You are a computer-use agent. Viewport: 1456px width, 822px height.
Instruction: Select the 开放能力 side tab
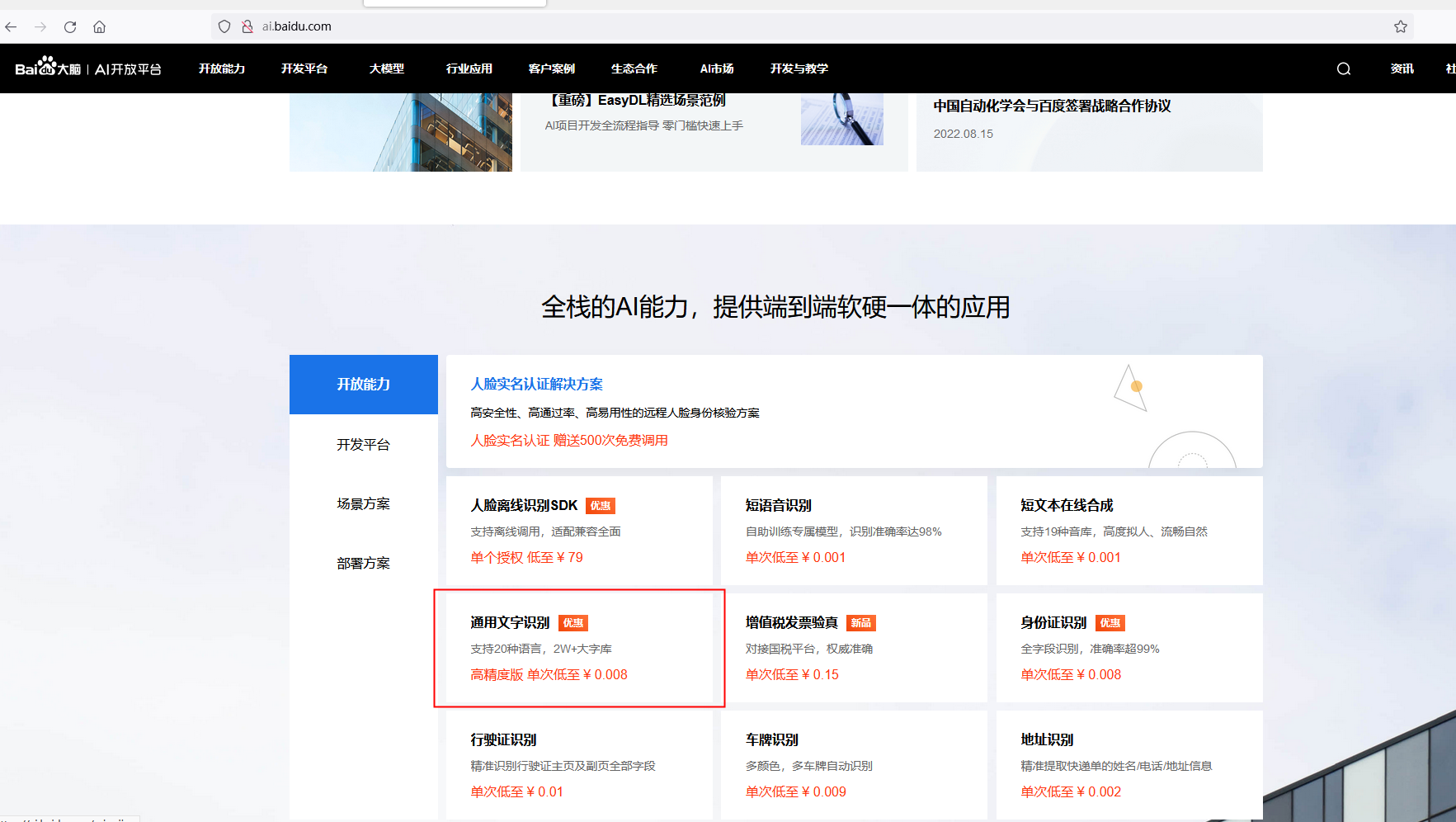tap(364, 385)
